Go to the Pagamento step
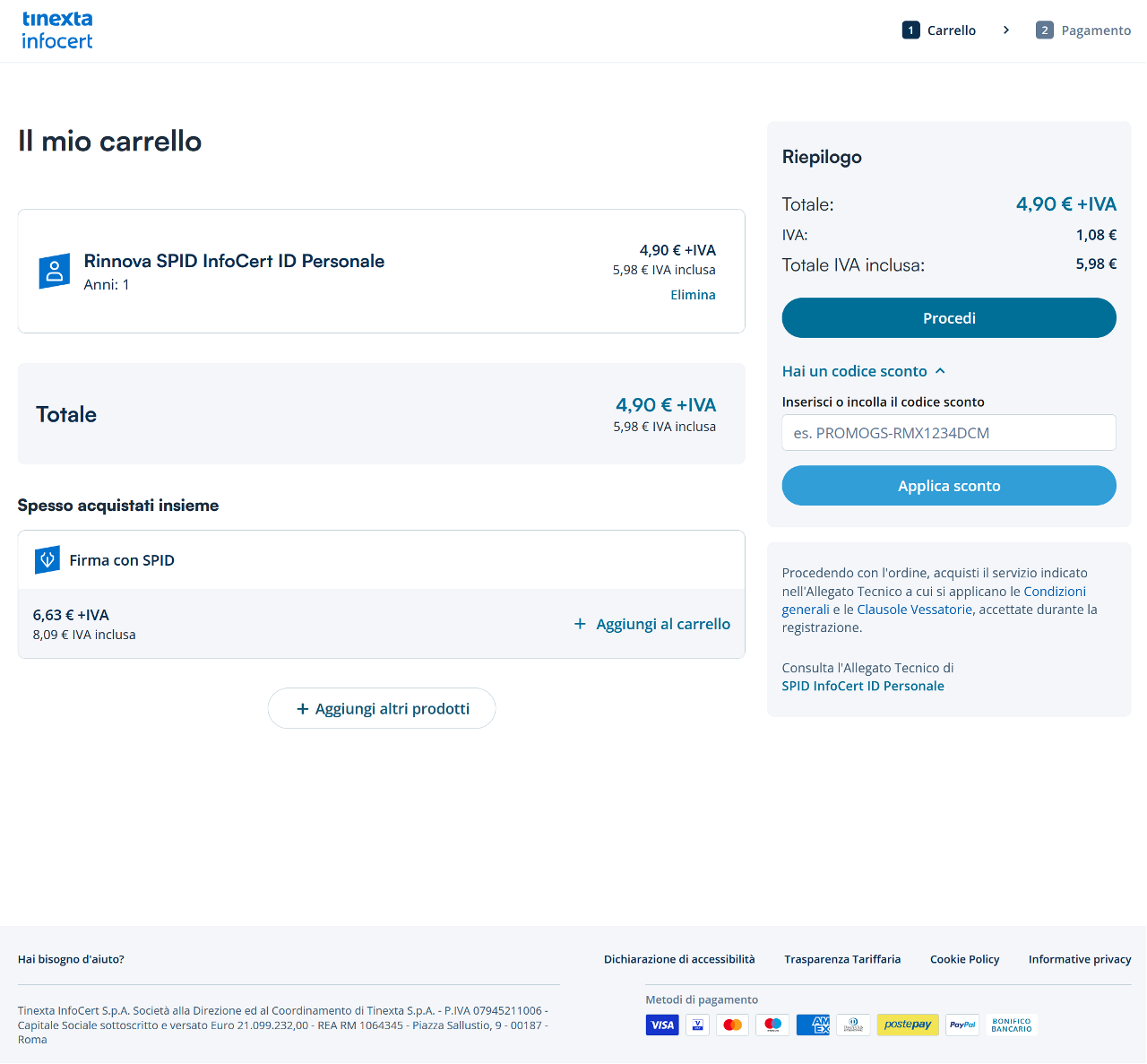The width and height of the screenshot is (1147, 1064). tap(1083, 30)
